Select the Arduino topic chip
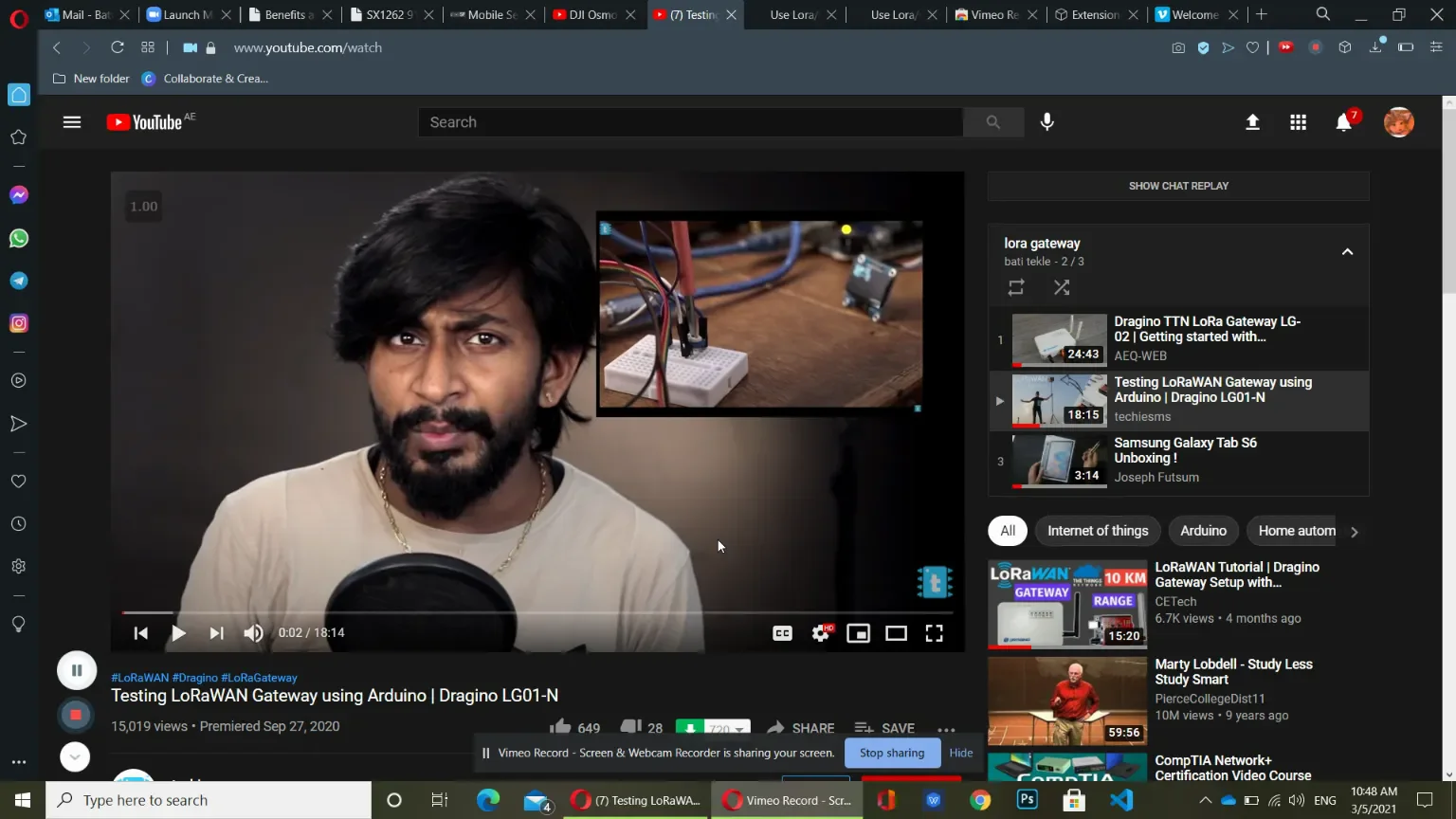 tap(1204, 531)
